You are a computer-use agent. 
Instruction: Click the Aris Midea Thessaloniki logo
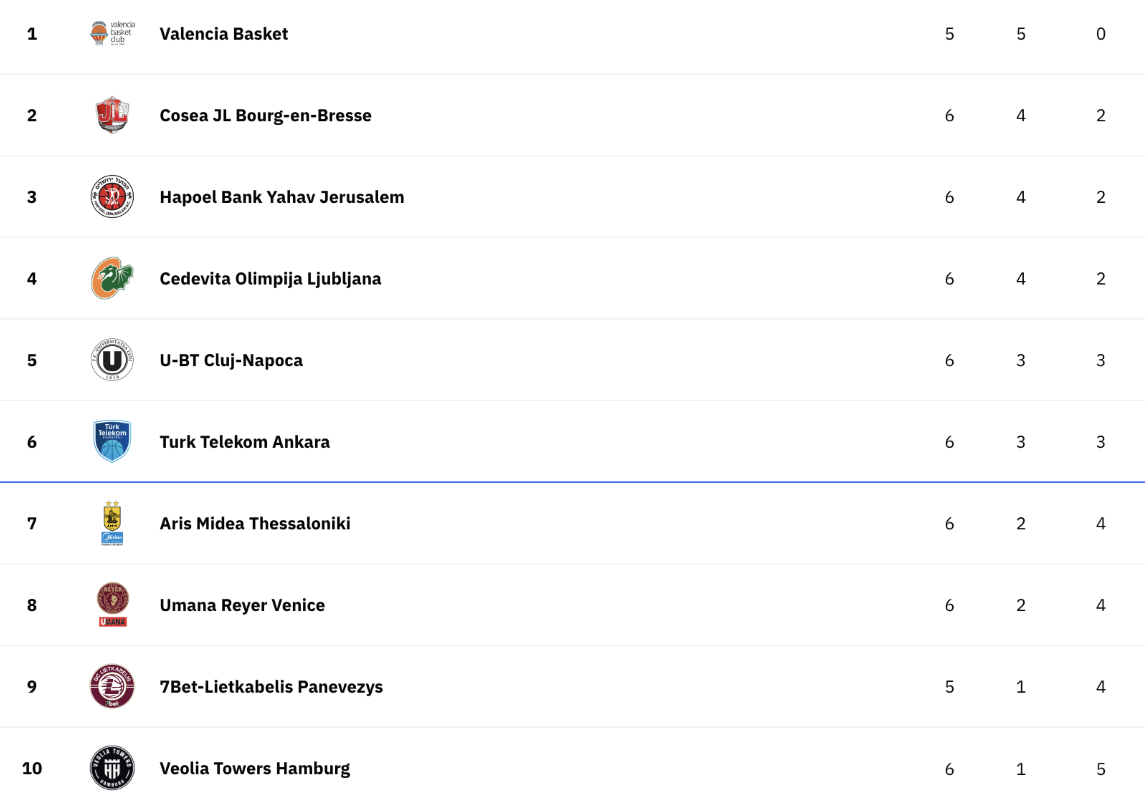click(x=112, y=523)
